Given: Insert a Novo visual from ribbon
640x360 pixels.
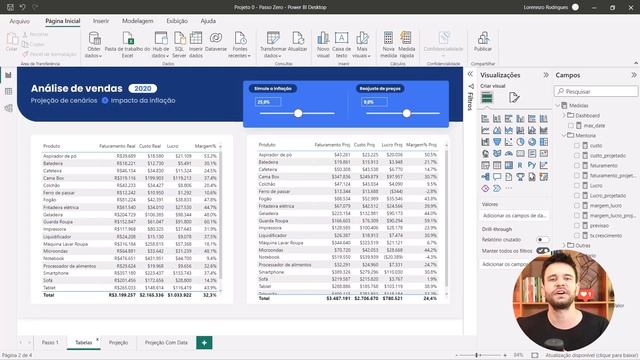Looking at the screenshot, I should (323, 44).
